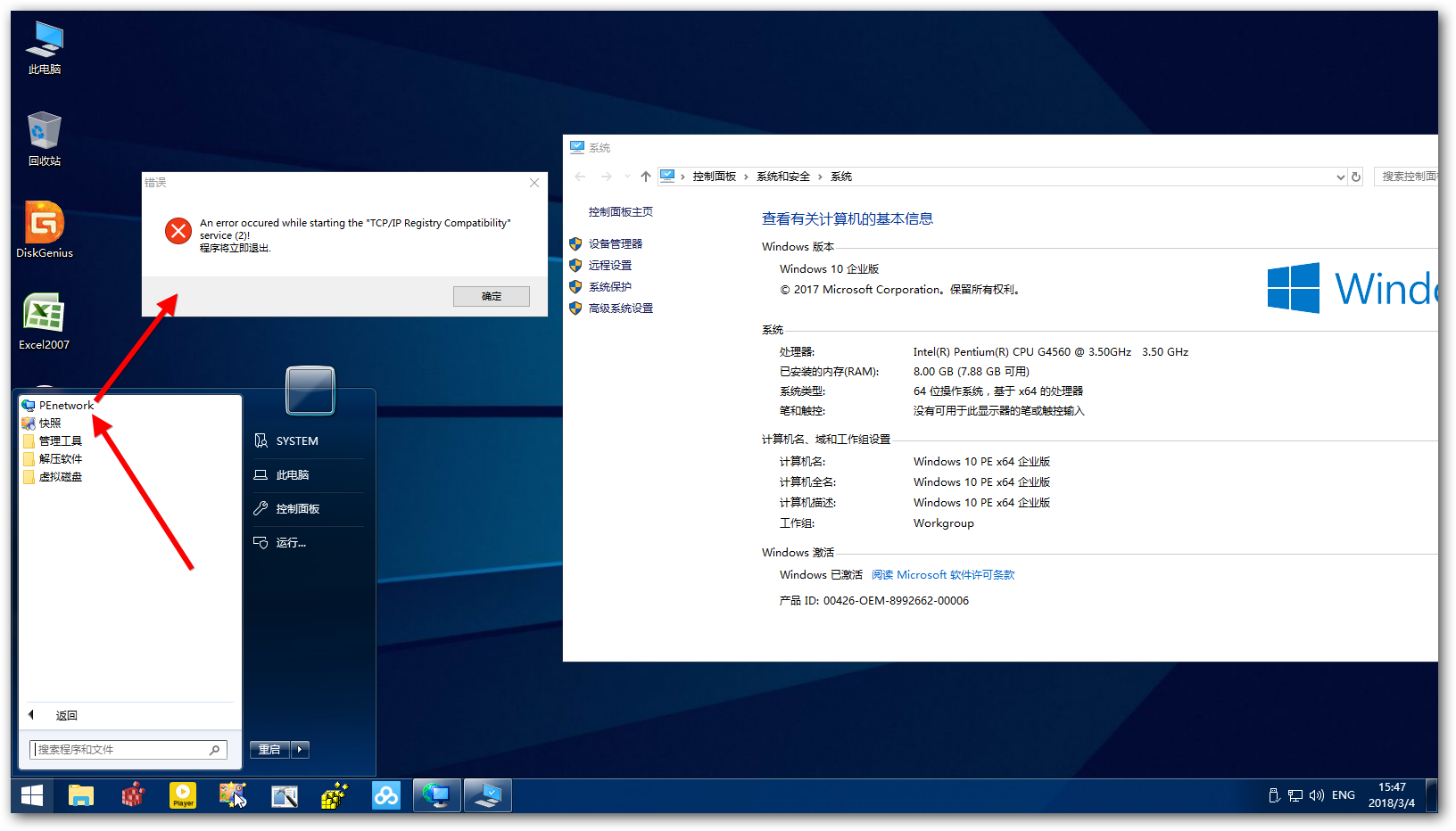Open the address bar history dropdown

point(1340,177)
